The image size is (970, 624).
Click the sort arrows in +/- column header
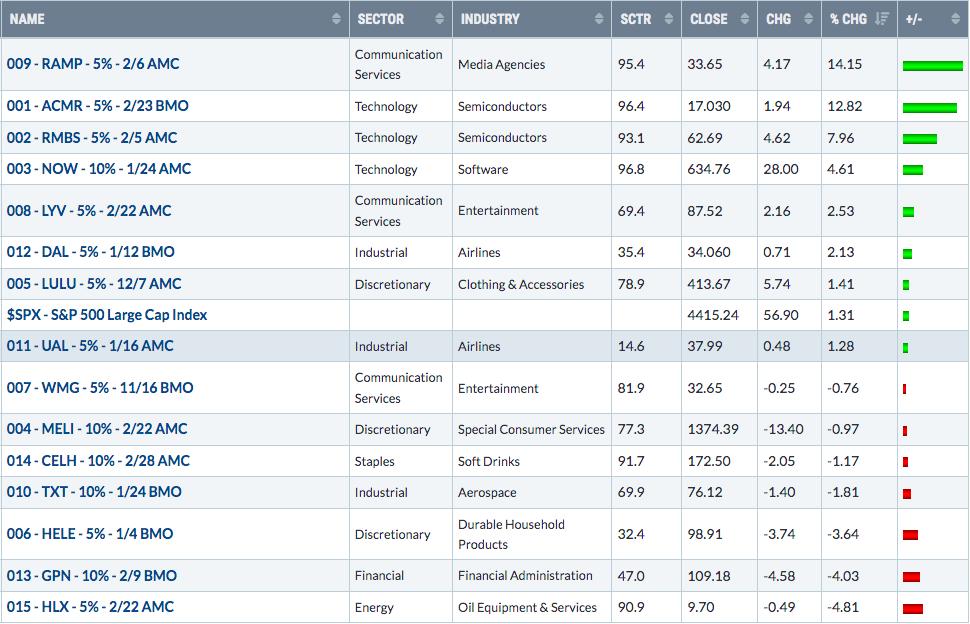[x=955, y=19]
